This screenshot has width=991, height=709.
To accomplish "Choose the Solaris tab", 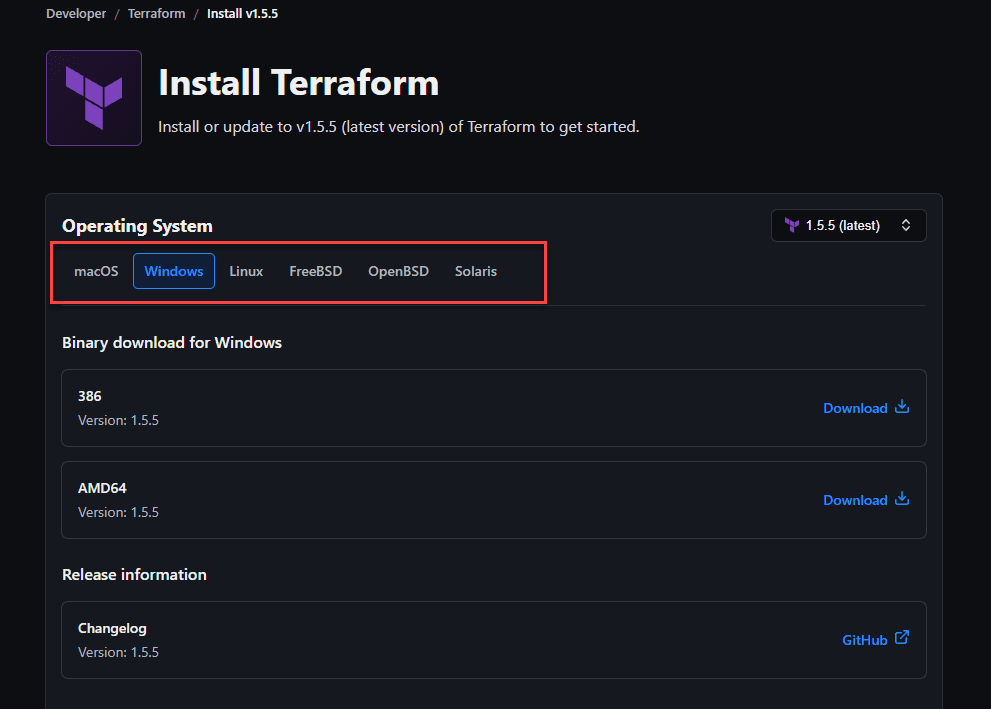I will point(476,271).
